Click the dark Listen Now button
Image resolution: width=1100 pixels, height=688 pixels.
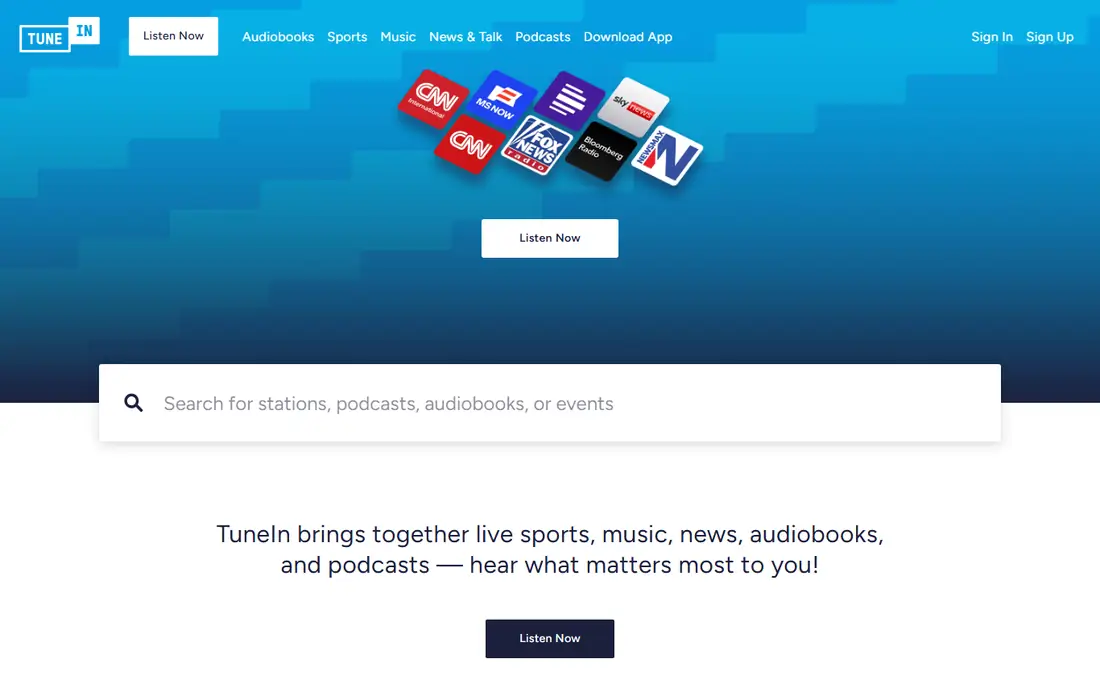[x=550, y=638]
